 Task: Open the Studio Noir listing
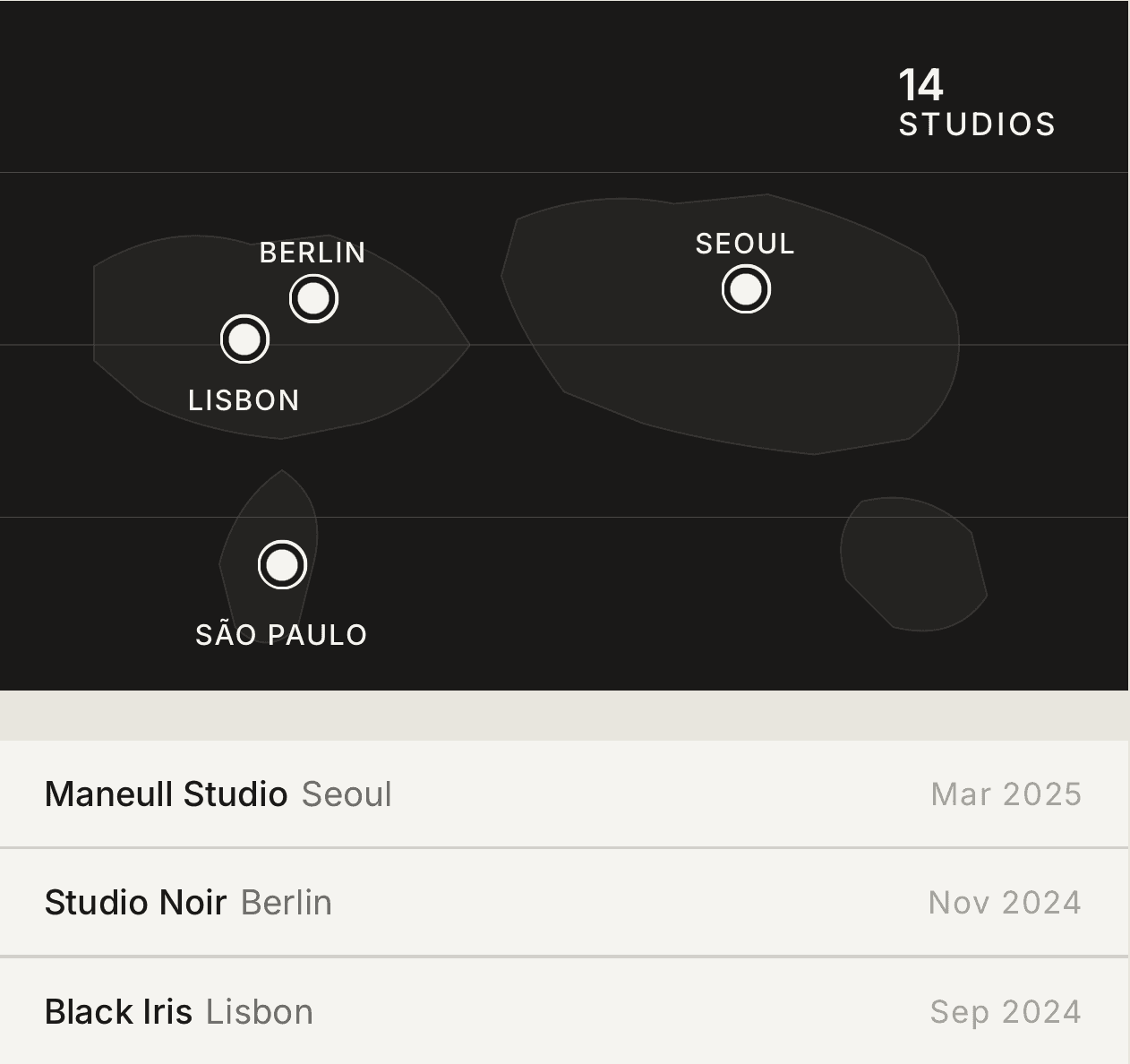pos(135,903)
